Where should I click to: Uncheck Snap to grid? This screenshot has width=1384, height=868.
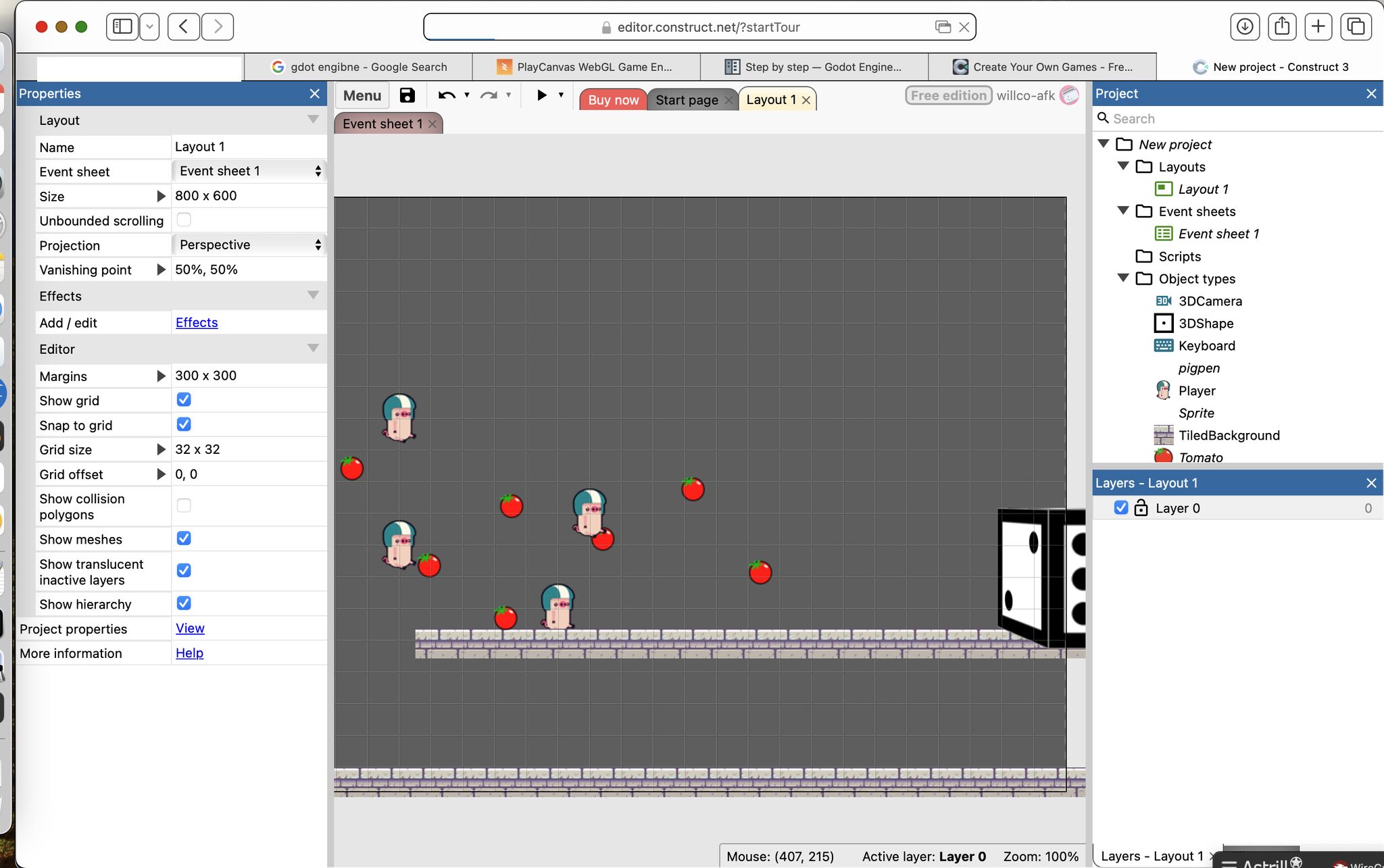[184, 424]
